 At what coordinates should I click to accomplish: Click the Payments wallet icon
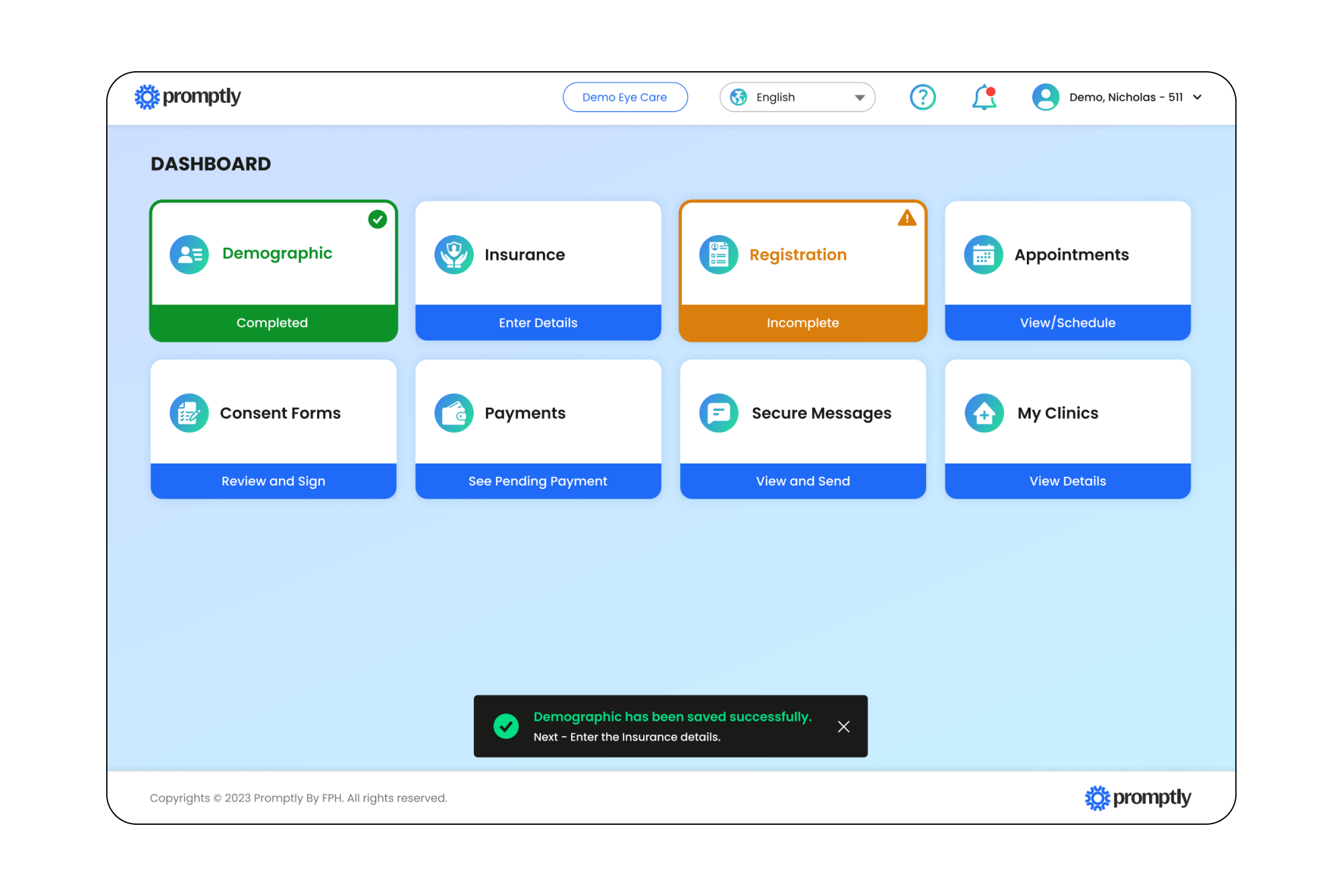[454, 413]
